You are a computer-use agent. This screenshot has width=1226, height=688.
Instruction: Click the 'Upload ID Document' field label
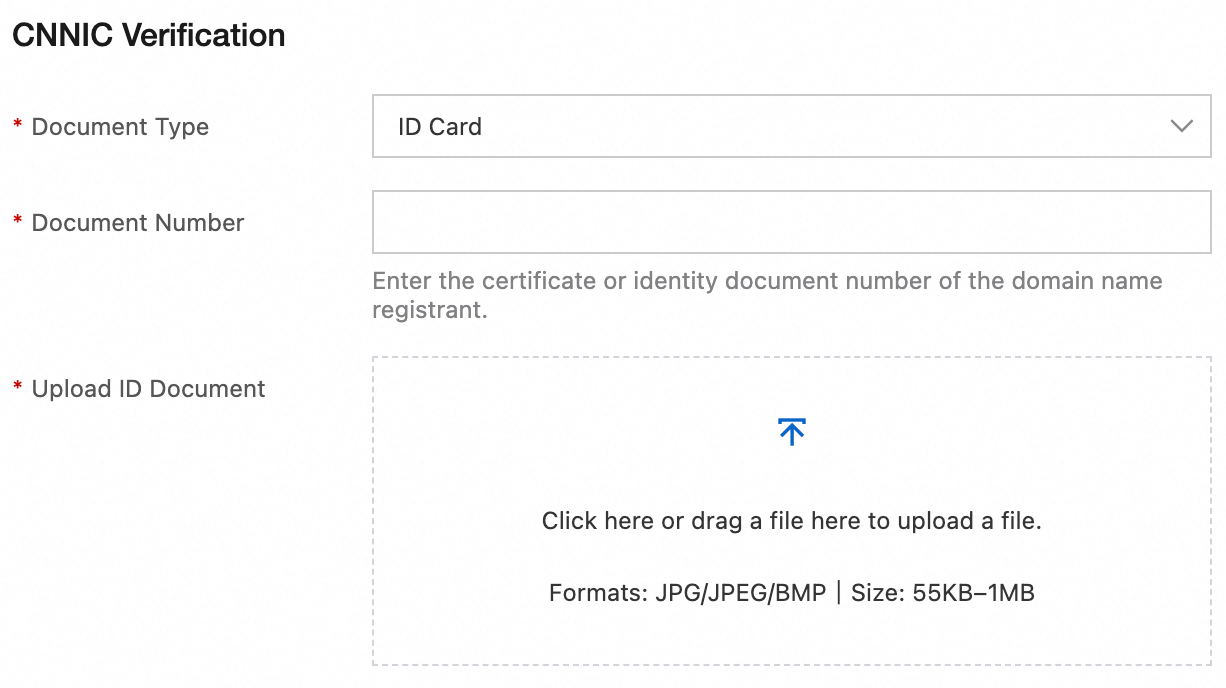(x=148, y=389)
